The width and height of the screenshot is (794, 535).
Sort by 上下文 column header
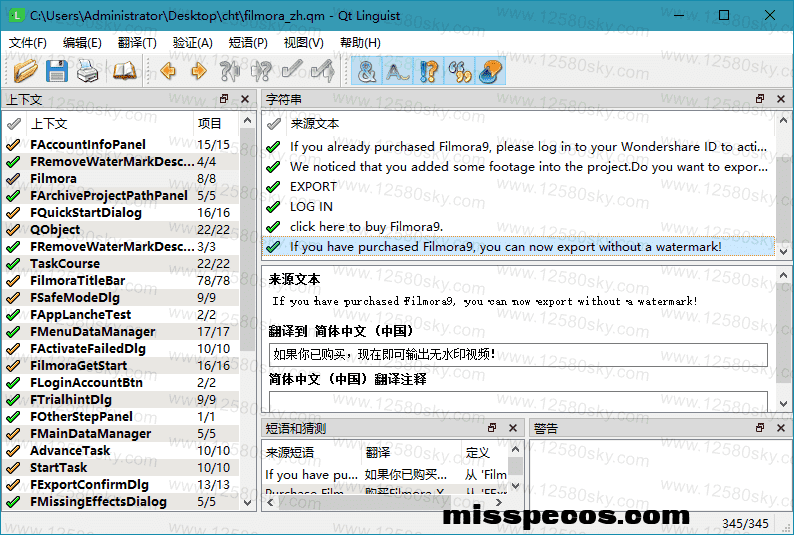click(109, 124)
